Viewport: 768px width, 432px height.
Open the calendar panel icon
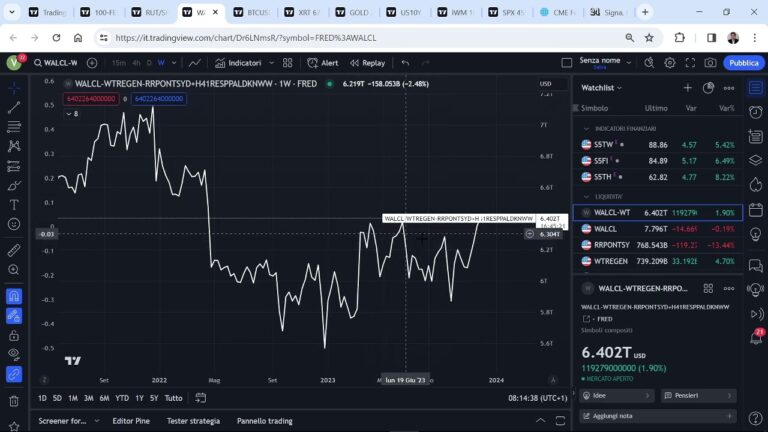tap(756, 210)
